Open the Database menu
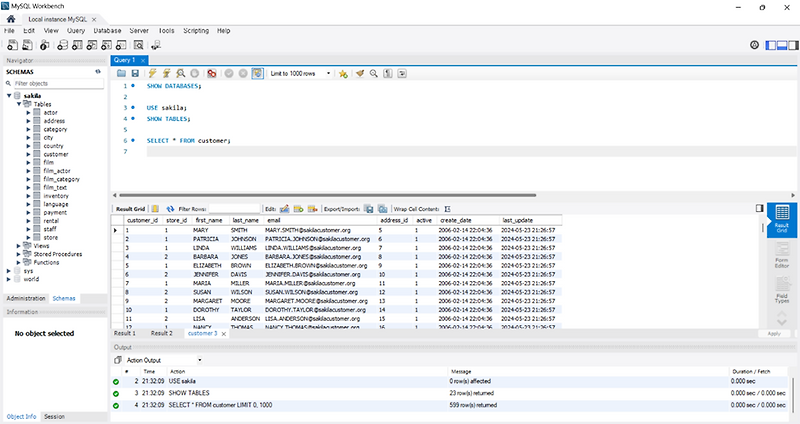 [107, 31]
